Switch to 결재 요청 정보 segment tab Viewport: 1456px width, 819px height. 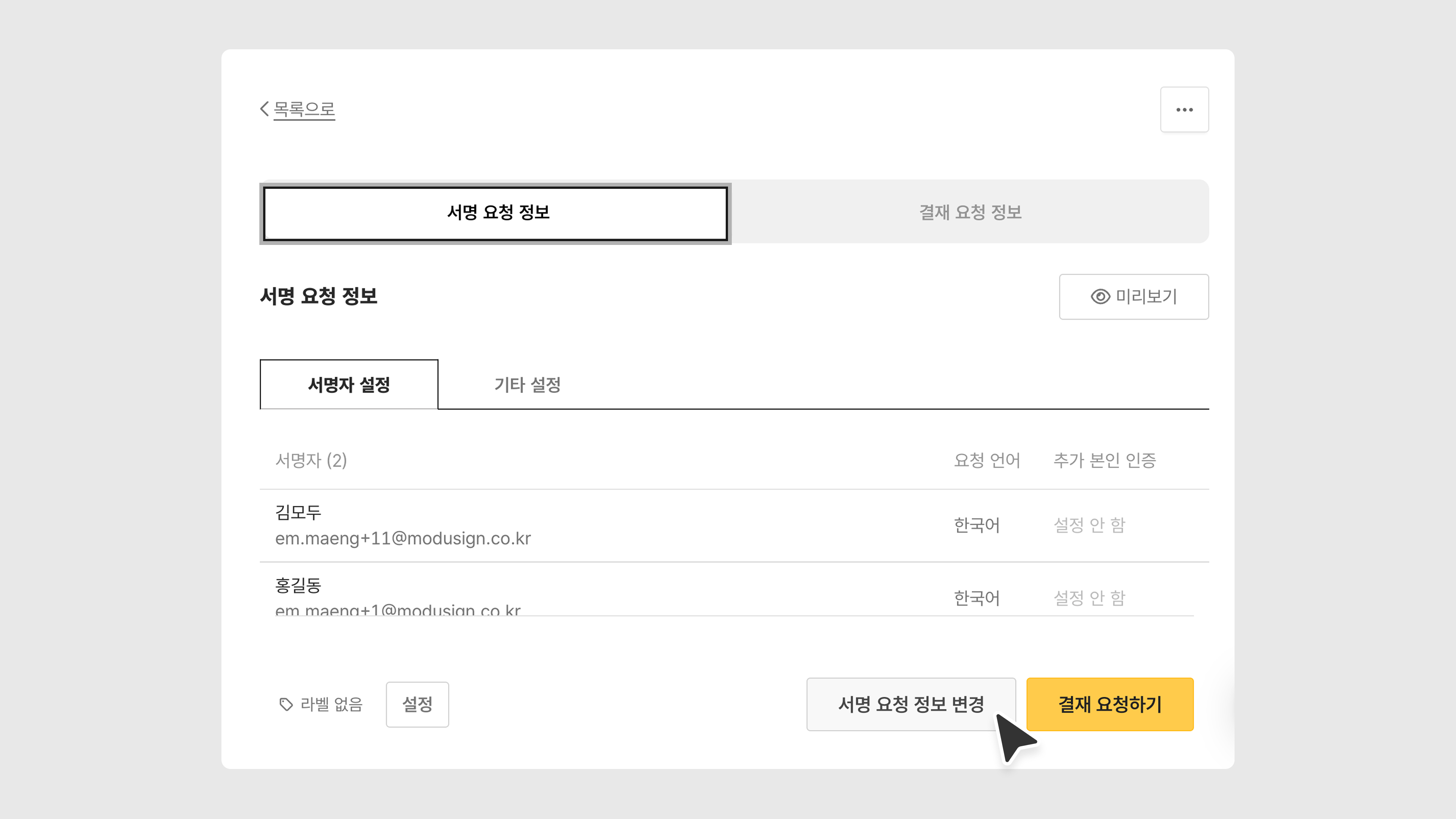point(970,212)
